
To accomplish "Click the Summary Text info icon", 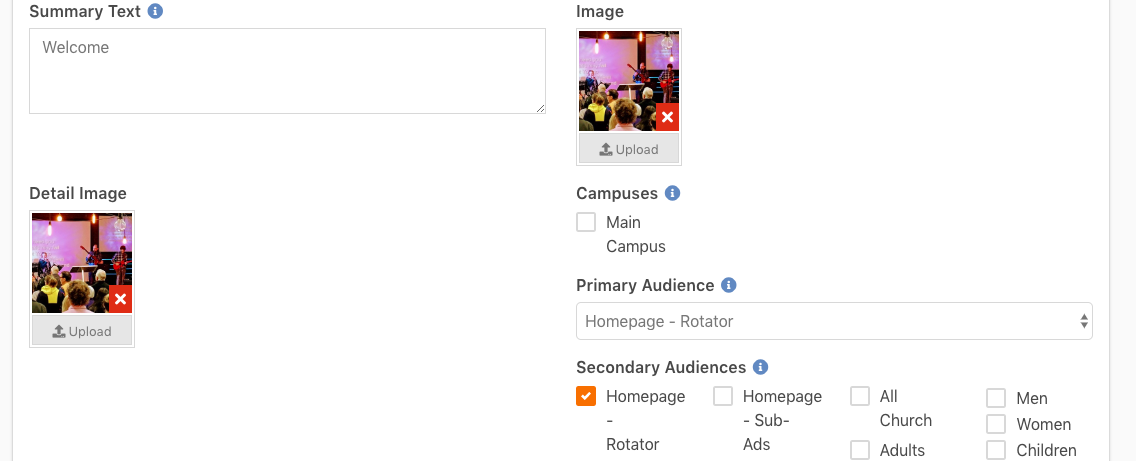I will coord(155,12).
